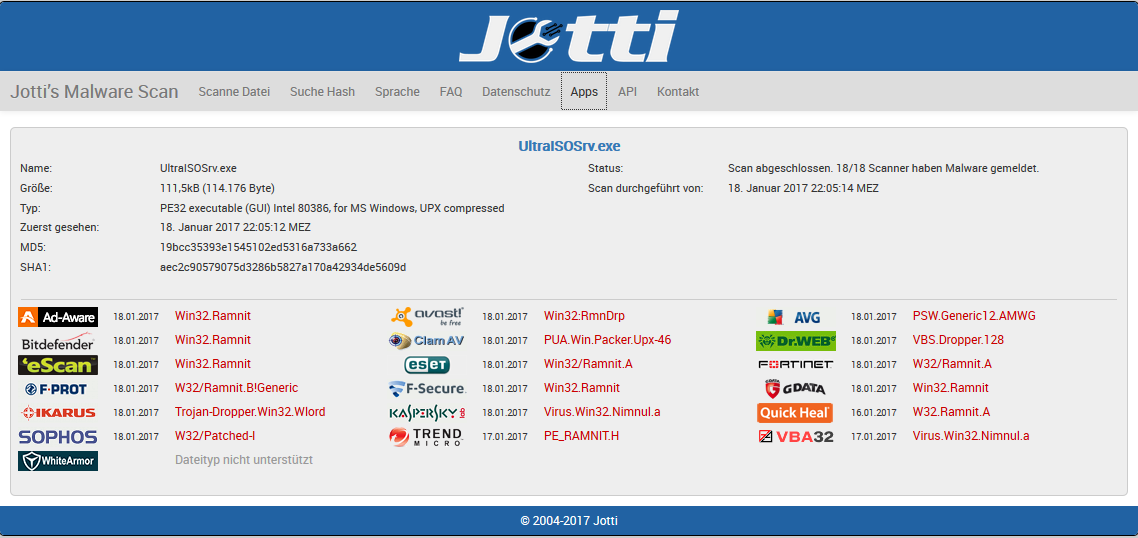
Task: Click the ESET scanner logo
Action: pyautogui.click(x=427, y=364)
